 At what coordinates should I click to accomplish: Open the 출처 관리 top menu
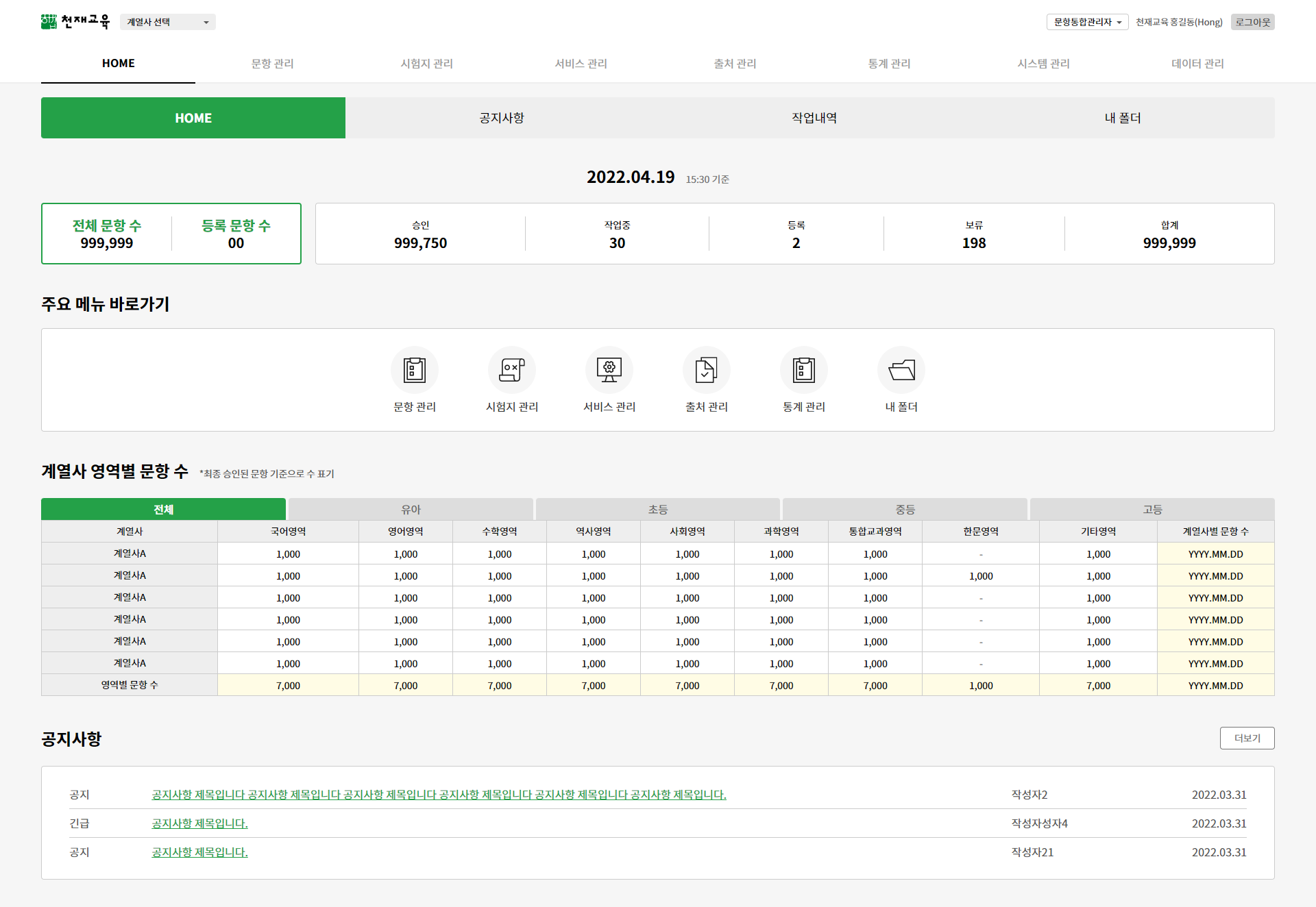point(735,63)
